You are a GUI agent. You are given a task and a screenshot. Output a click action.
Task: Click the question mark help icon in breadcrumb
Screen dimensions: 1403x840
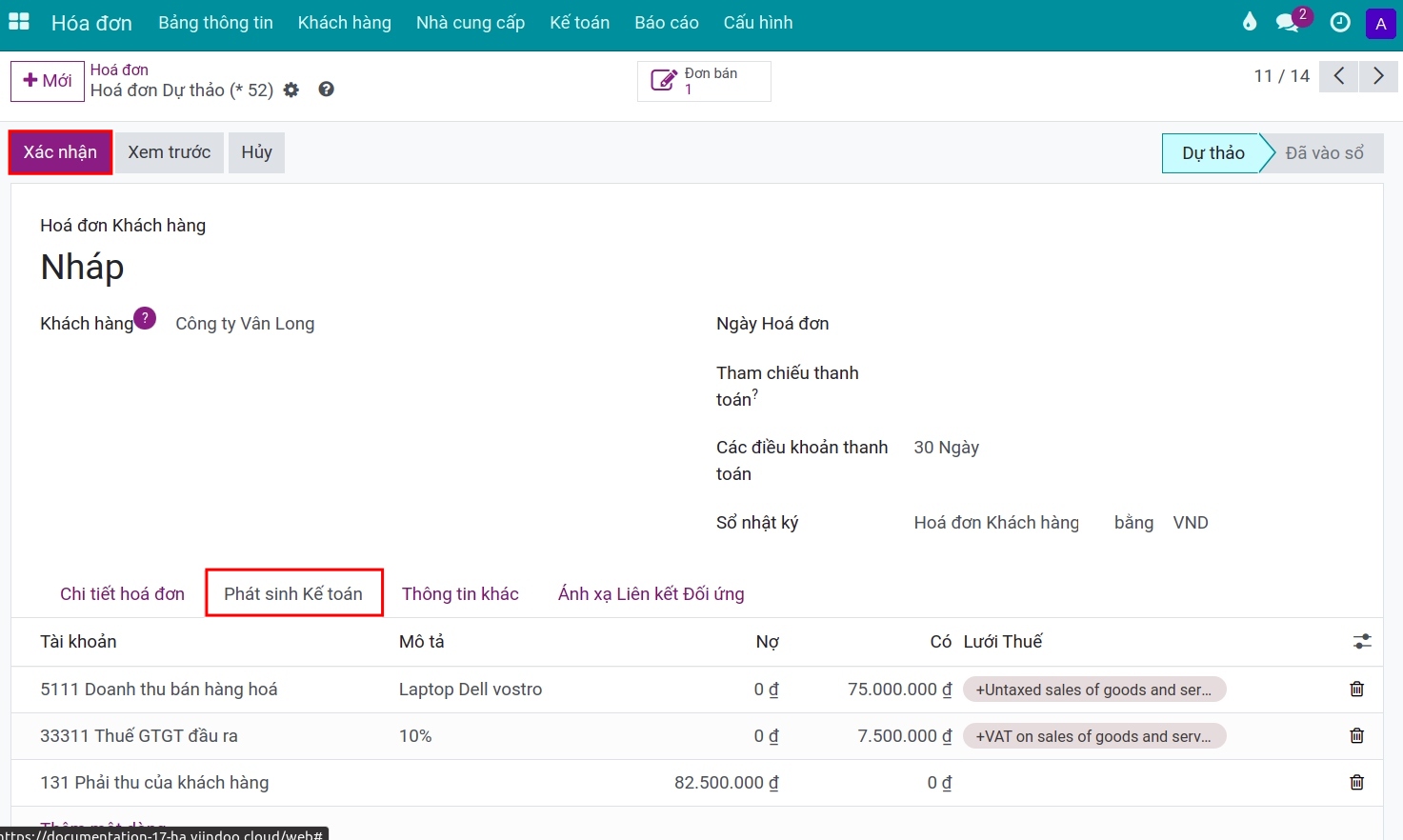point(326,90)
